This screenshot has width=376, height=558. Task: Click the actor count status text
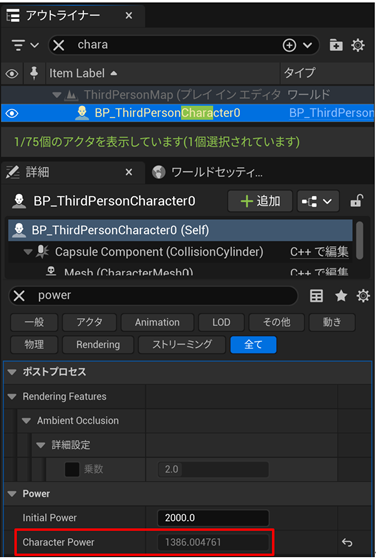(157, 142)
